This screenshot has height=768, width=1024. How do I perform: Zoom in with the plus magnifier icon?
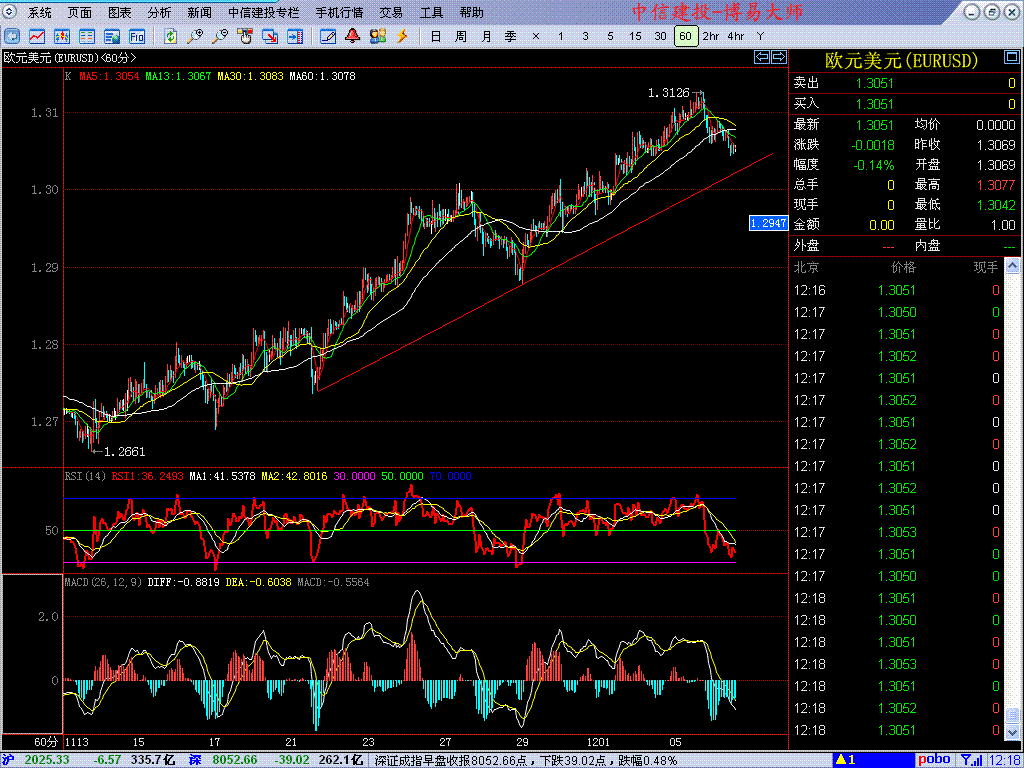[x=195, y=36]
